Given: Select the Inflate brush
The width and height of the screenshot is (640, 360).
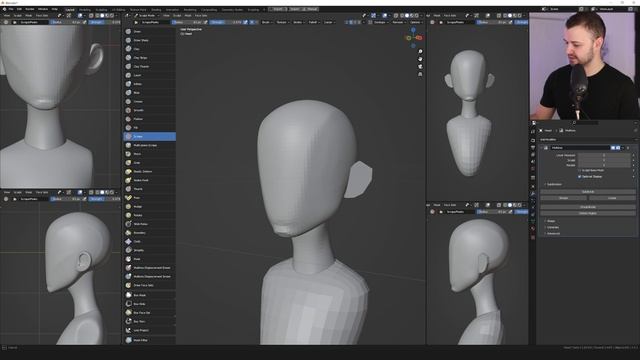Looking at the screenshot, I should (149, 84).
